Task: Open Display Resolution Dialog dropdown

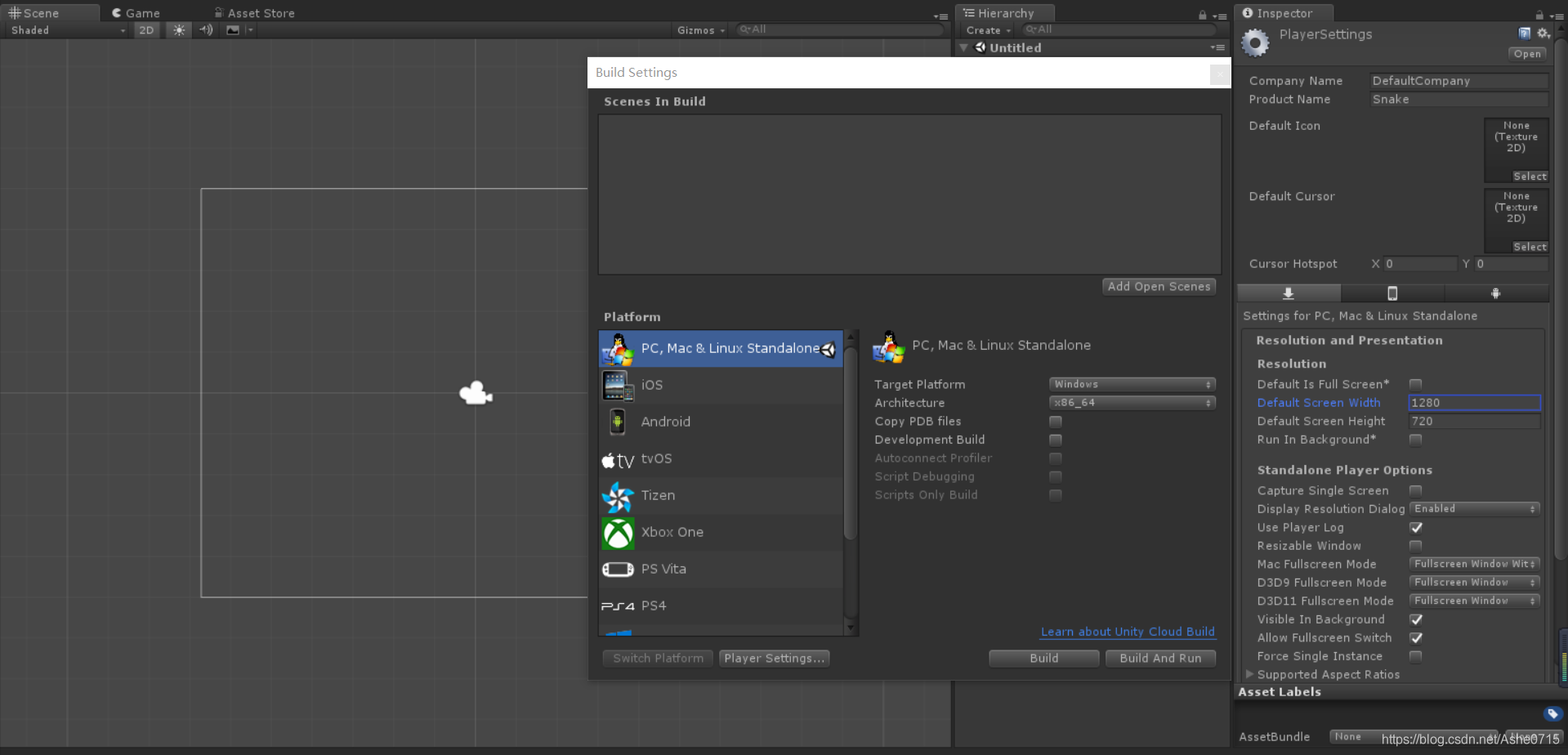Action: (1475, 508)
